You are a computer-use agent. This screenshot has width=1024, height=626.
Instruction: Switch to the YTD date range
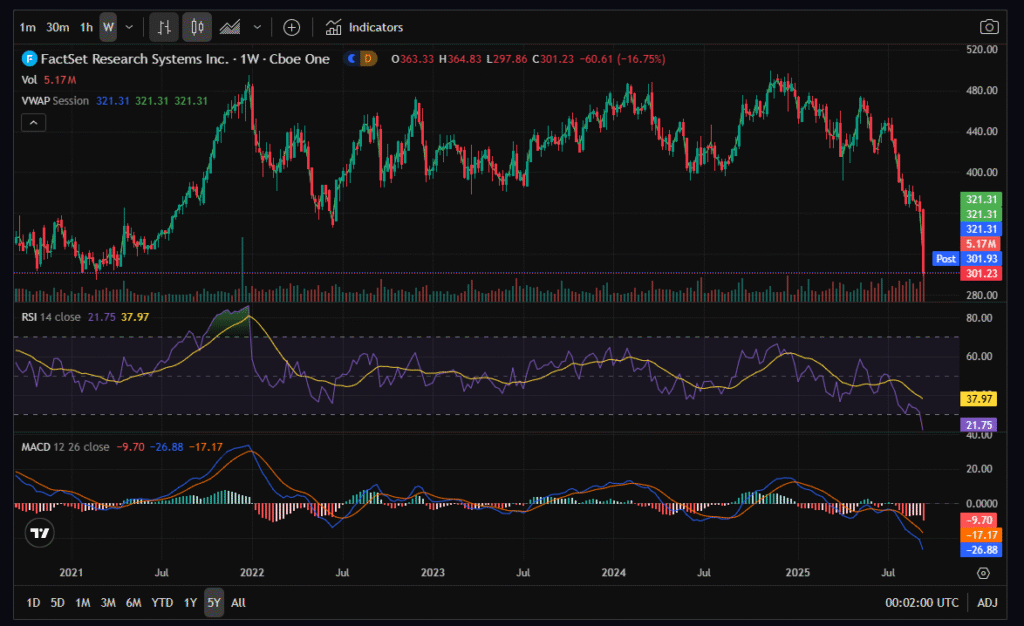[x=162, y=603]
